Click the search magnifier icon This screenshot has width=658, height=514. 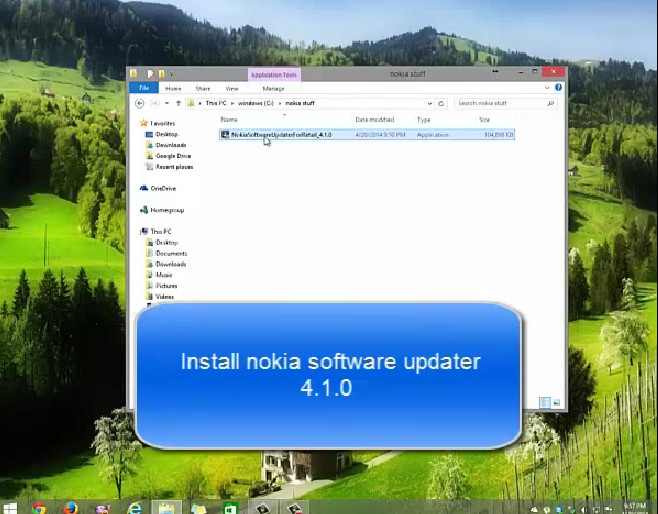pos(551,103)
